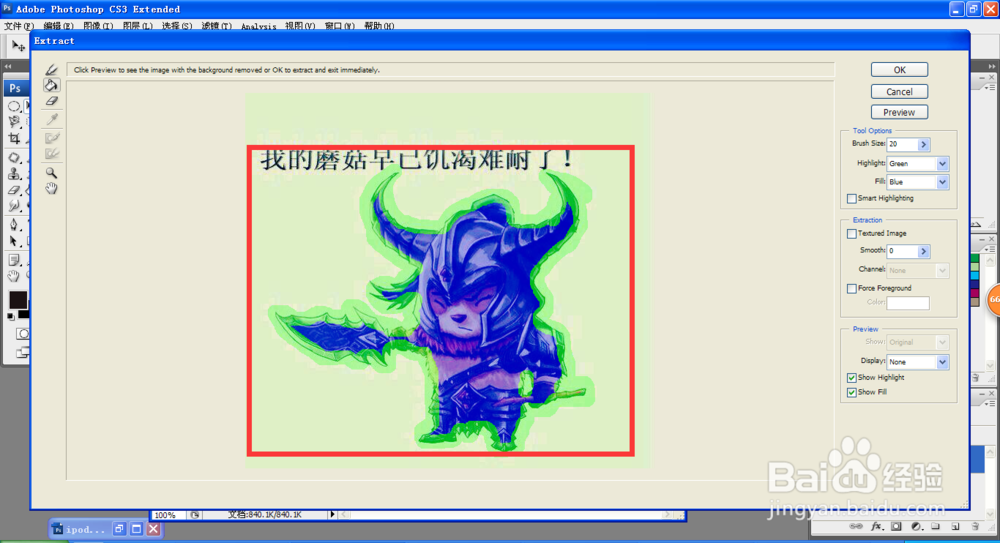Toggle Quick Mask mode in toolbox
Viewport: 1000px width, 543px height.
(x=22, y=334)
